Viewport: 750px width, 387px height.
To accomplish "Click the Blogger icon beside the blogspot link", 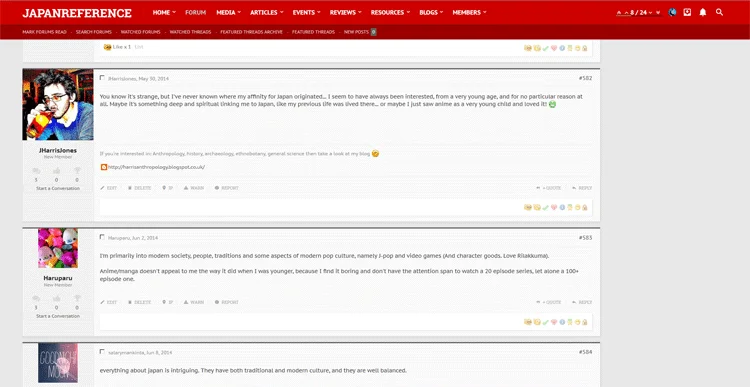I will pos(104,167).
